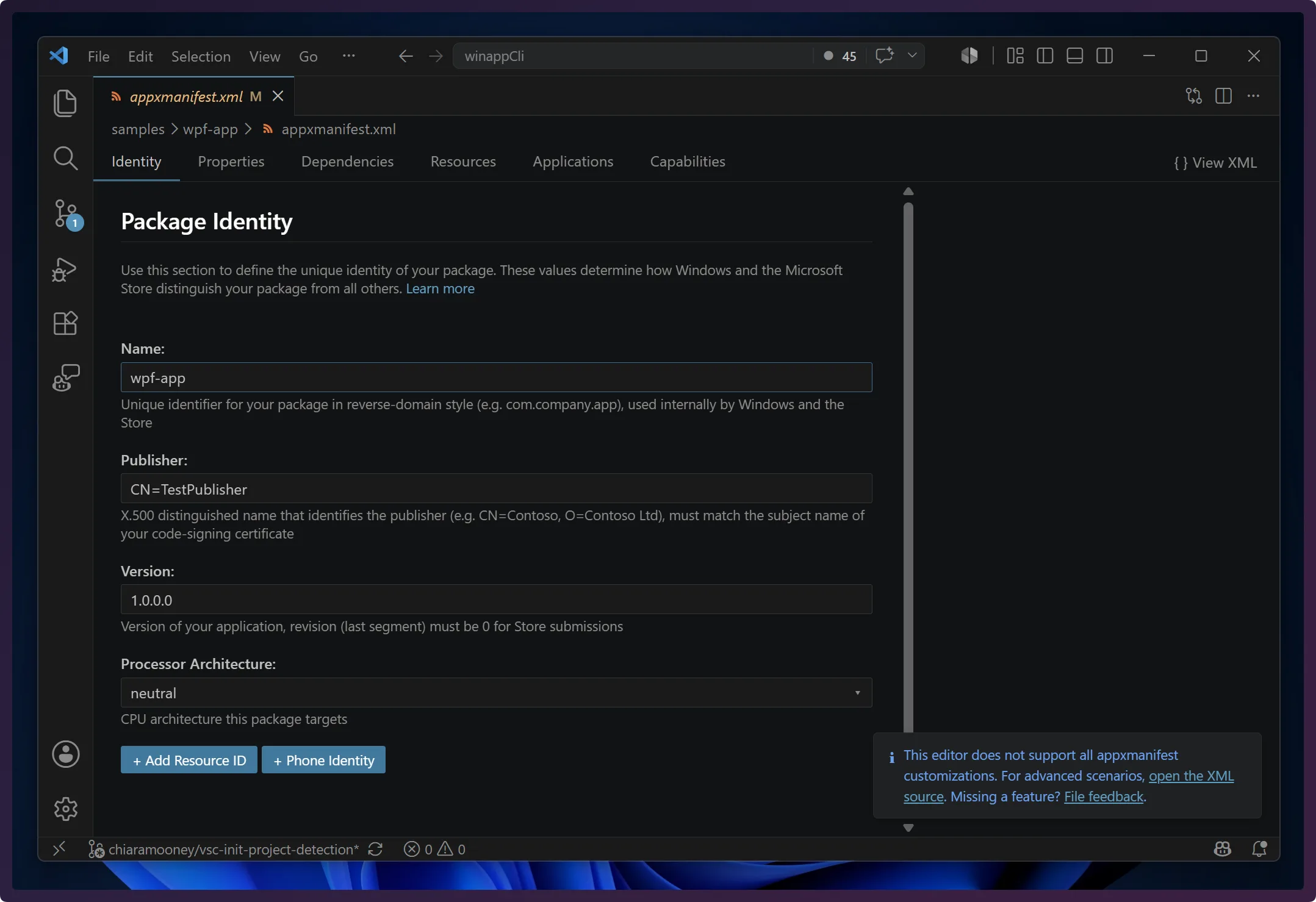Image resolution: width=1316 pixels, height=902 pixels.
Task: Follow the open the XML source link
Action: click(1191, 776)
